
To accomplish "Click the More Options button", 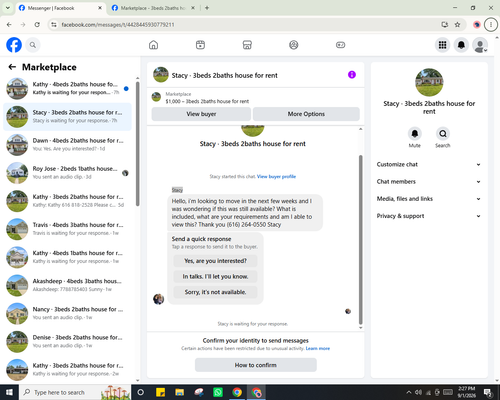I will (x=306, y=114).
